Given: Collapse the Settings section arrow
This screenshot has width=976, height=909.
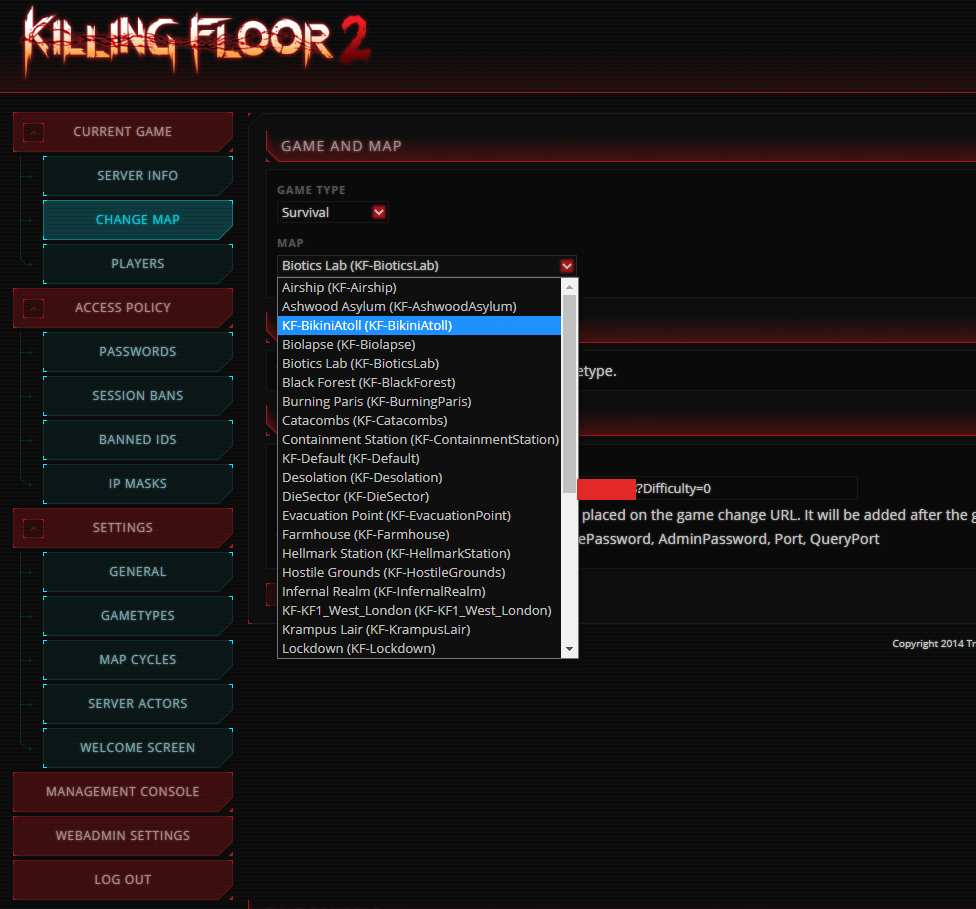Looking at the screenshot, I should pyautogui.click(x=34, y=529).
